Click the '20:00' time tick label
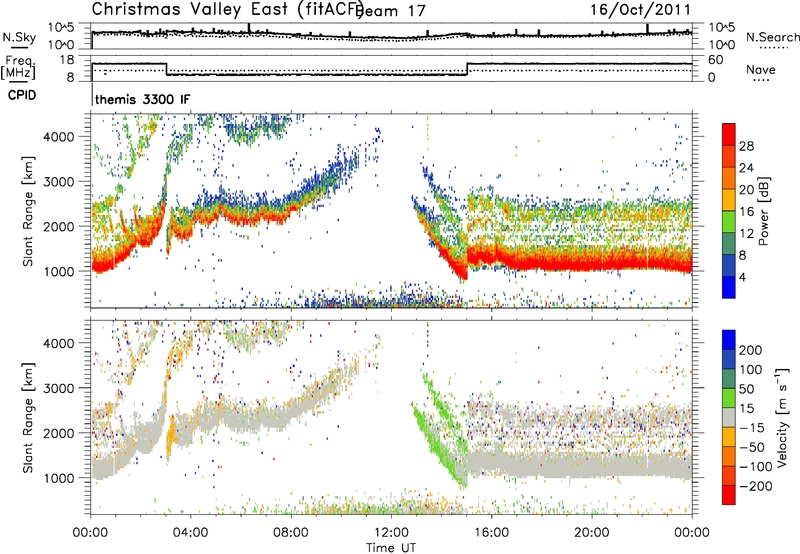The width and height of the screenshot is (800, 554). [591, 533]
